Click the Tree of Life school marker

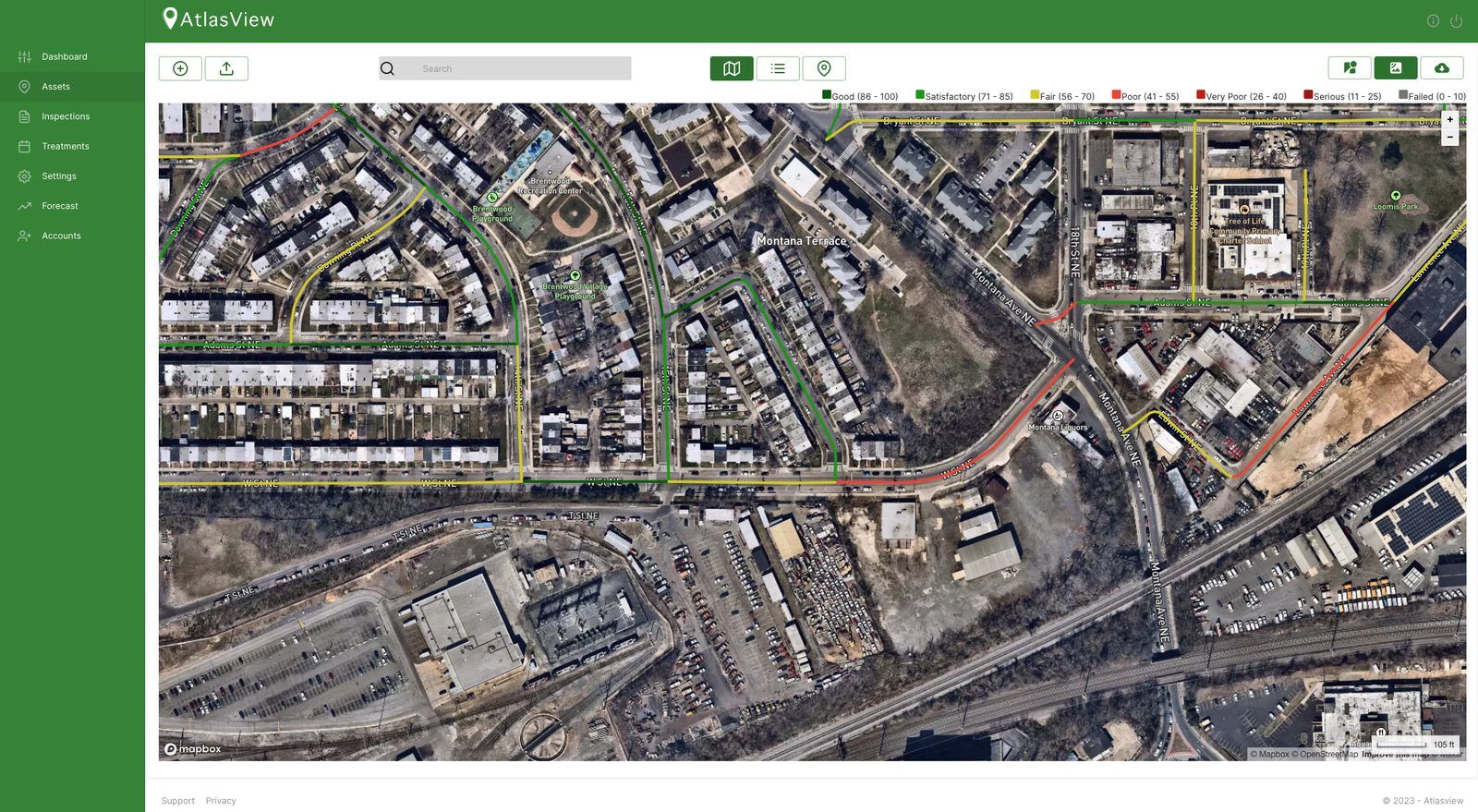tap(1244, 210)
